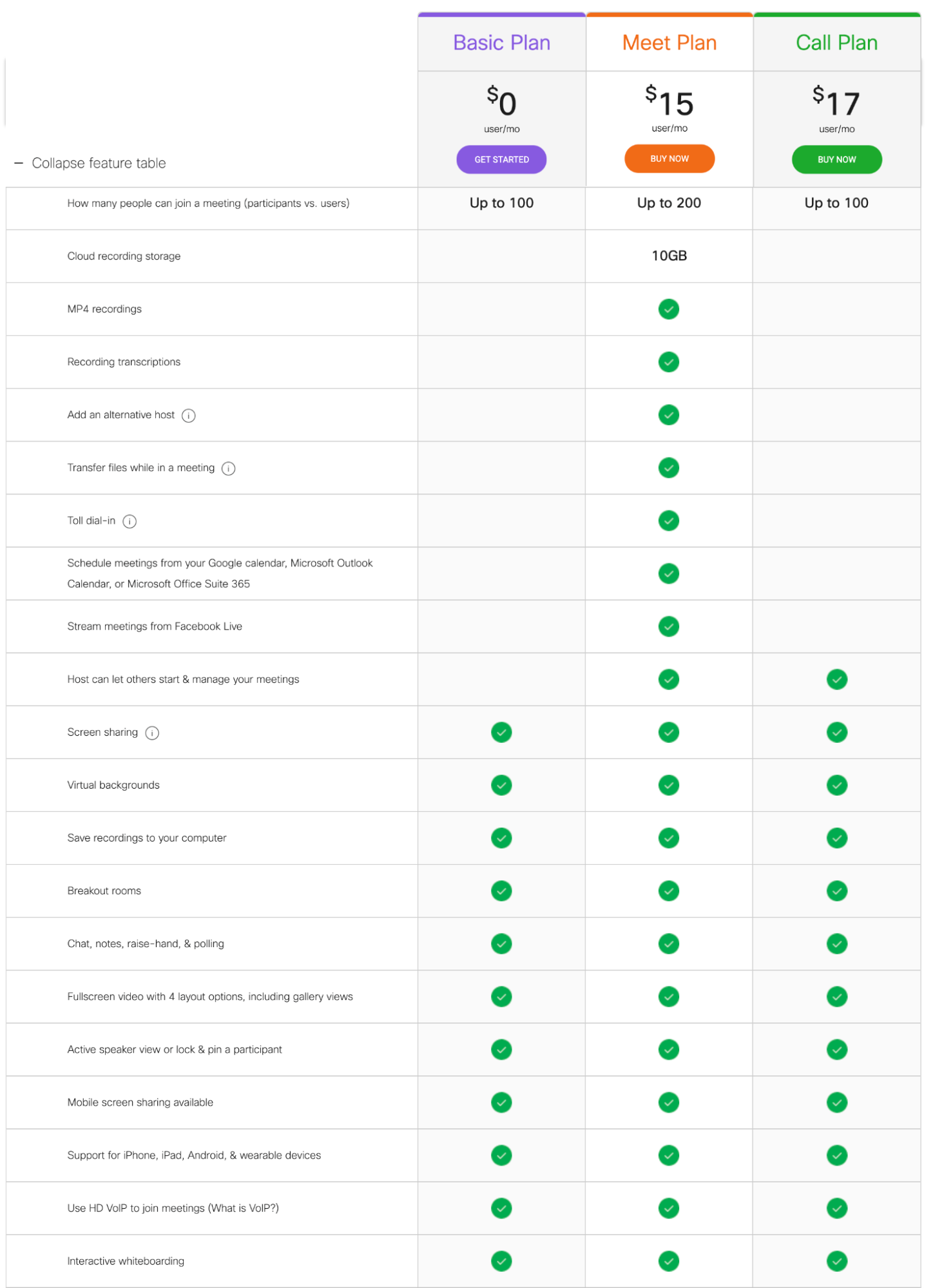This screenshot has width=933, height=1288.
Task: Toggle the HD VoIP checkmark for Meet Plan
Action: click(x=669, y=1208)
